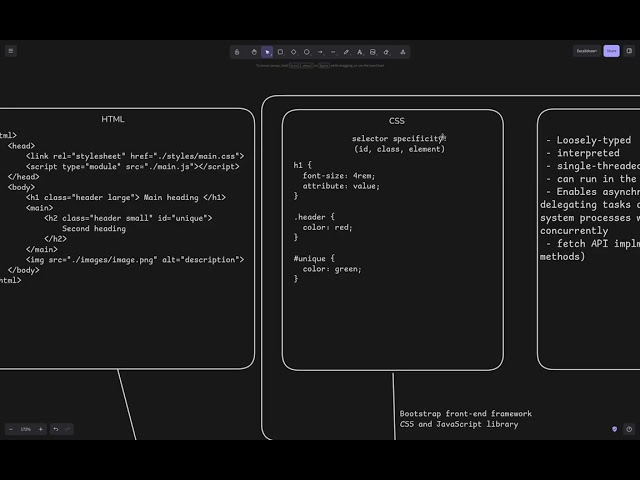Click the h1 'Main heading' line
Screen dimensions: 640x480
(x=126, y=198)
